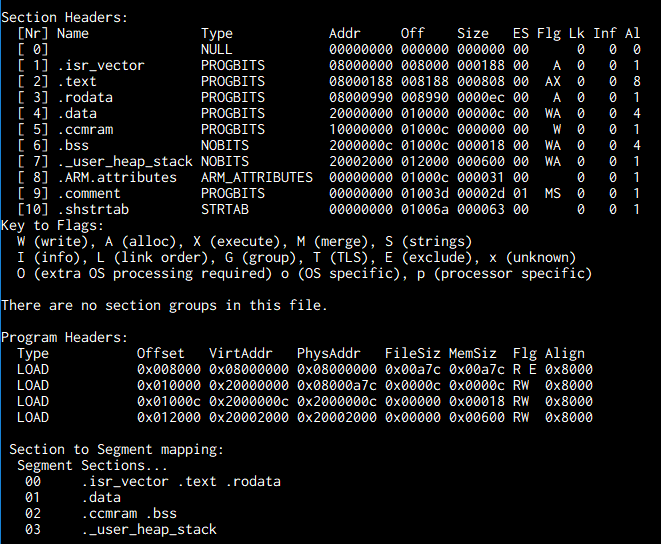Select the Flg header in section table
This screenshot has width=661, height=544.
pos(549,34)
